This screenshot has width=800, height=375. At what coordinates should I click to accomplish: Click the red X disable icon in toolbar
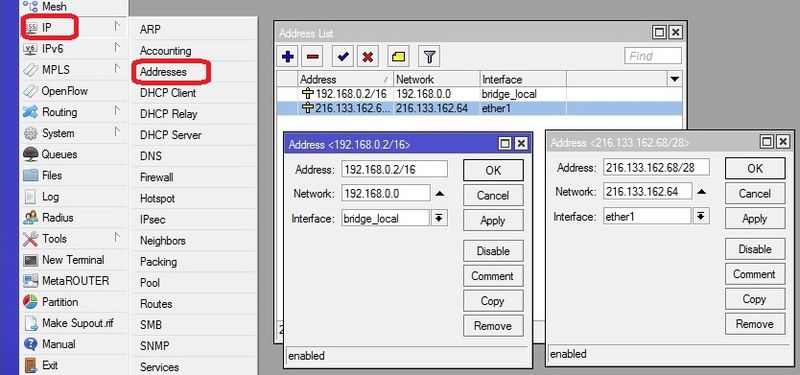pyautogui.click(x=367, y=57)
